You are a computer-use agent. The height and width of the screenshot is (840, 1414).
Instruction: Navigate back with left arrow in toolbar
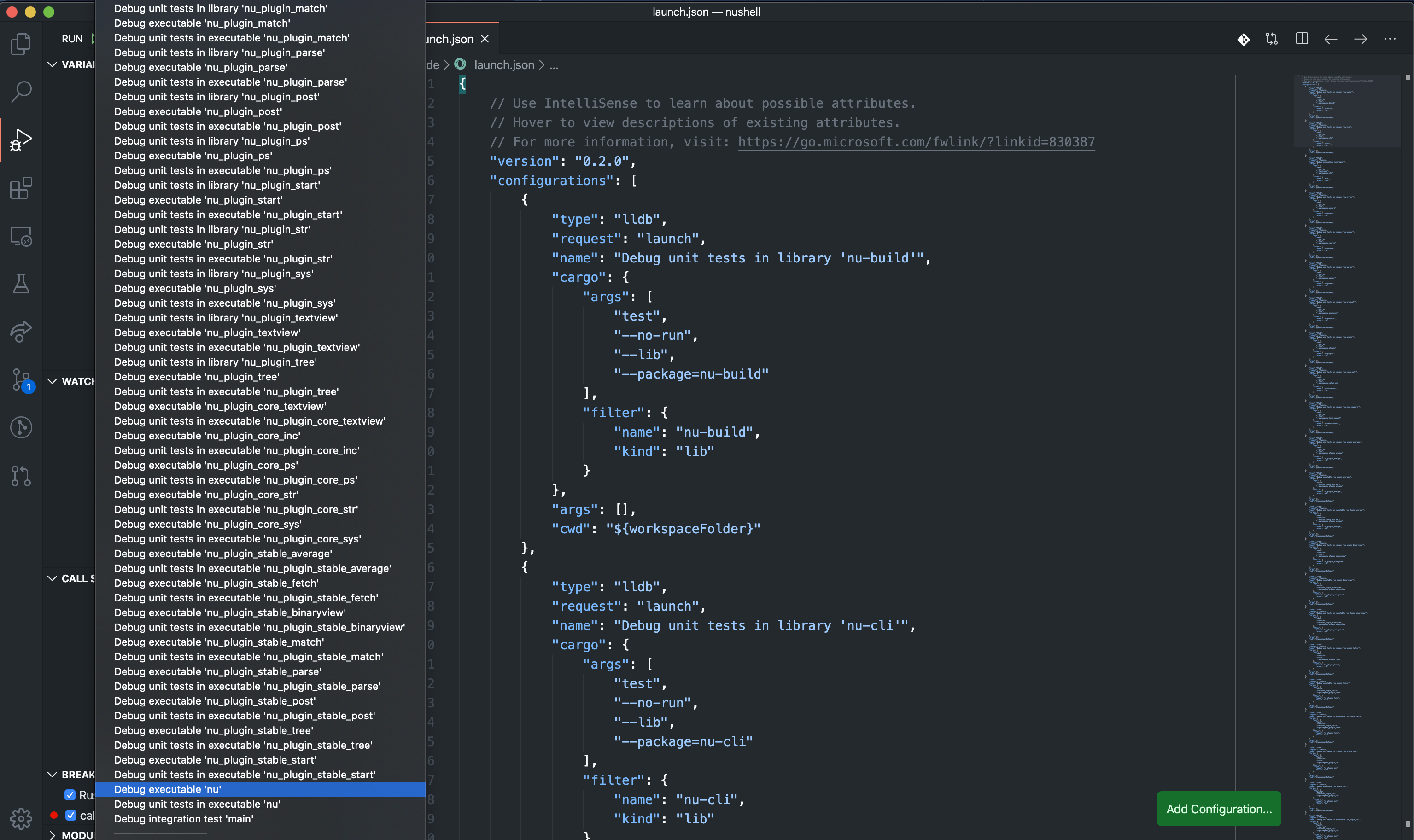coord(1331,39)
